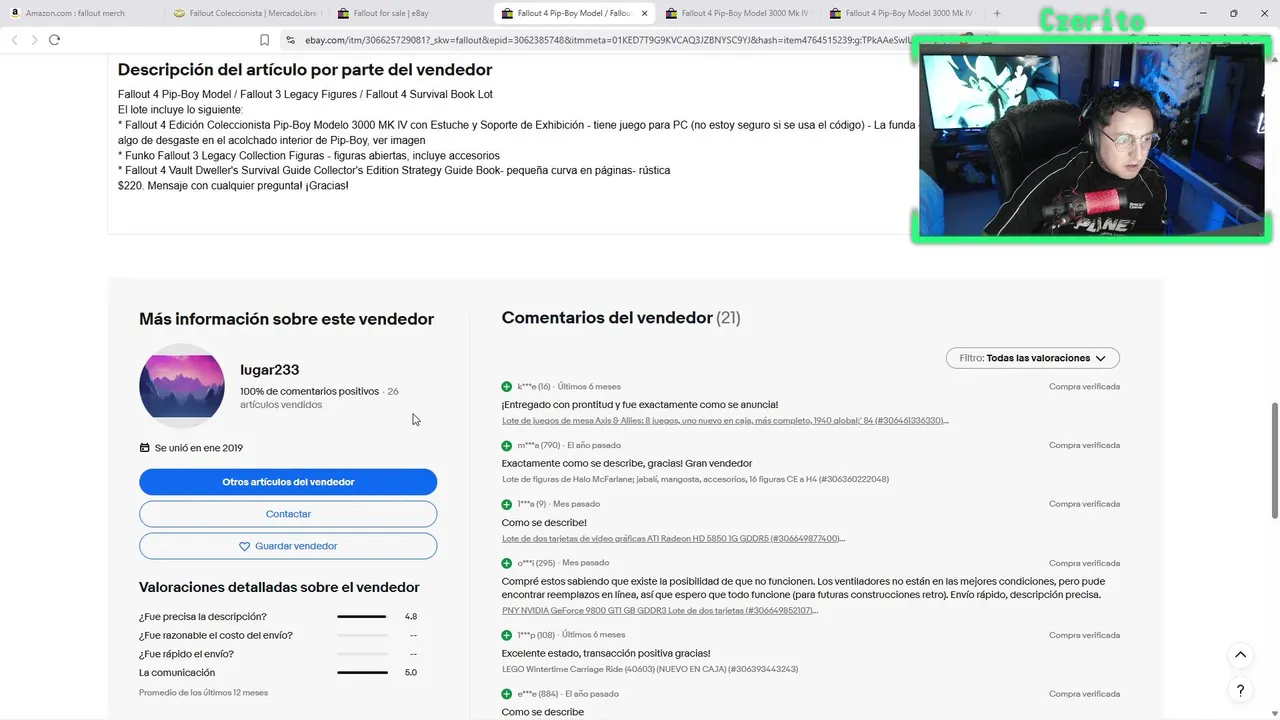This screenshot has height=720, width=1280.
Task: Click the La comunicación rating bar 5.0
Action: 362,673
